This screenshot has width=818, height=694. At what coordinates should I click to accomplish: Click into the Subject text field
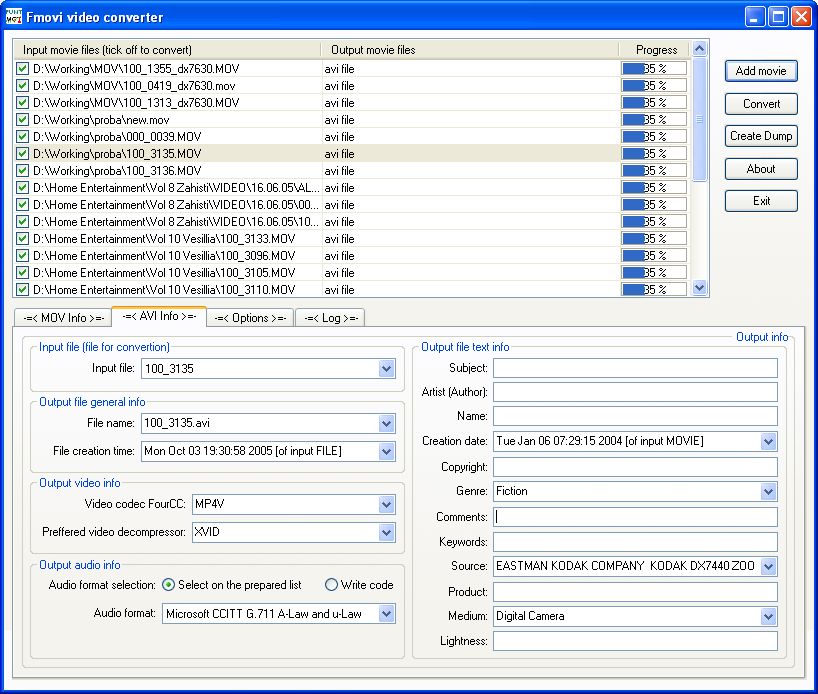[x=635, y=367]
